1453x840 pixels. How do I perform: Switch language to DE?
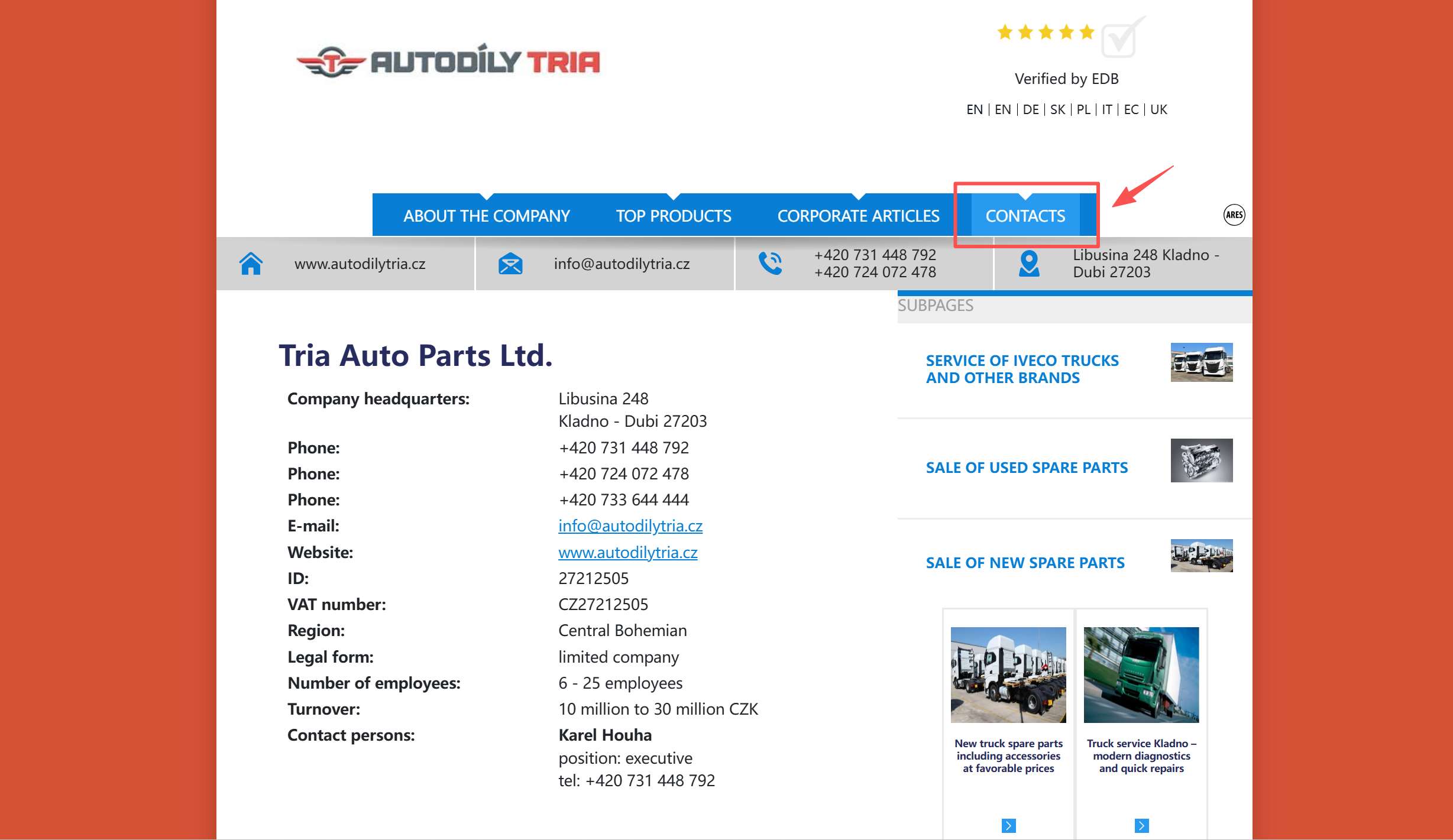pyautogui.click(x=1030, y=109)
